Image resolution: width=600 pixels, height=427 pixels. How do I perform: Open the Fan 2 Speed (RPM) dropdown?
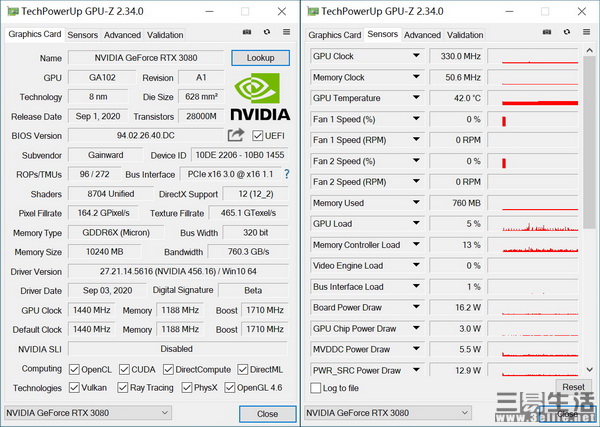coord(416,182)
